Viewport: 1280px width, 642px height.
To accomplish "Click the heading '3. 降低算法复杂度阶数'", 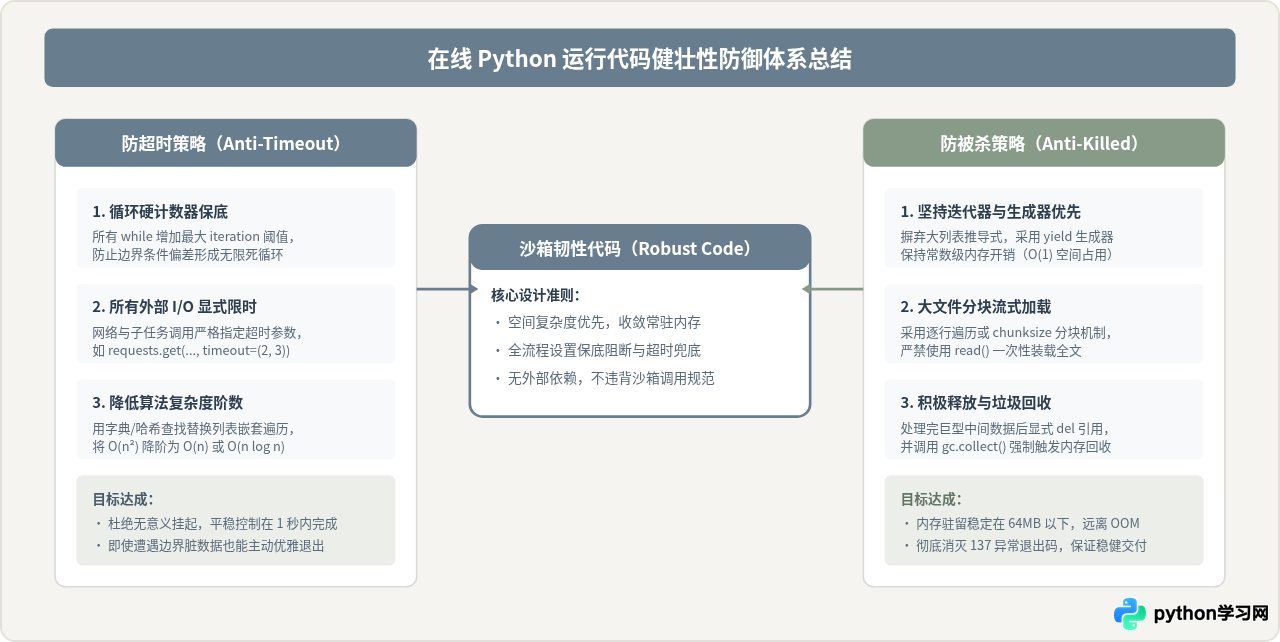I will [x=167, y=403].
